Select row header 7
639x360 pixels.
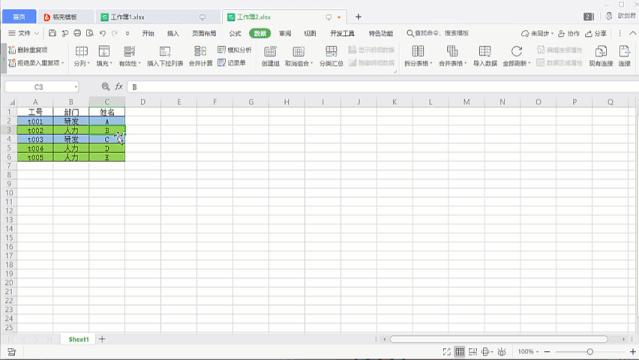coord(9,166)
